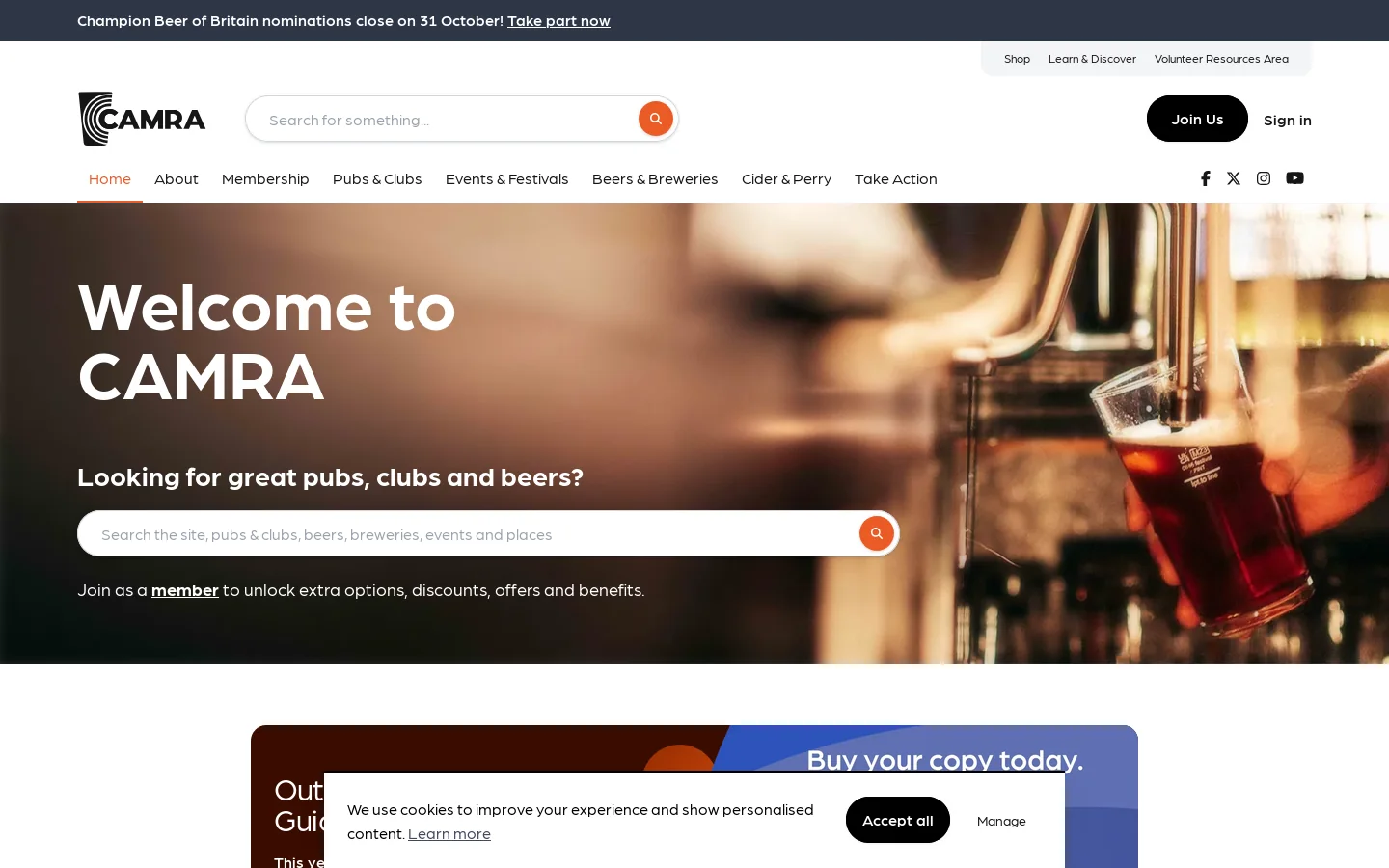Viewport: 1389px width, 868px height.
Task: Open Learn & Discover link
Action: [x=1092, y=59]
